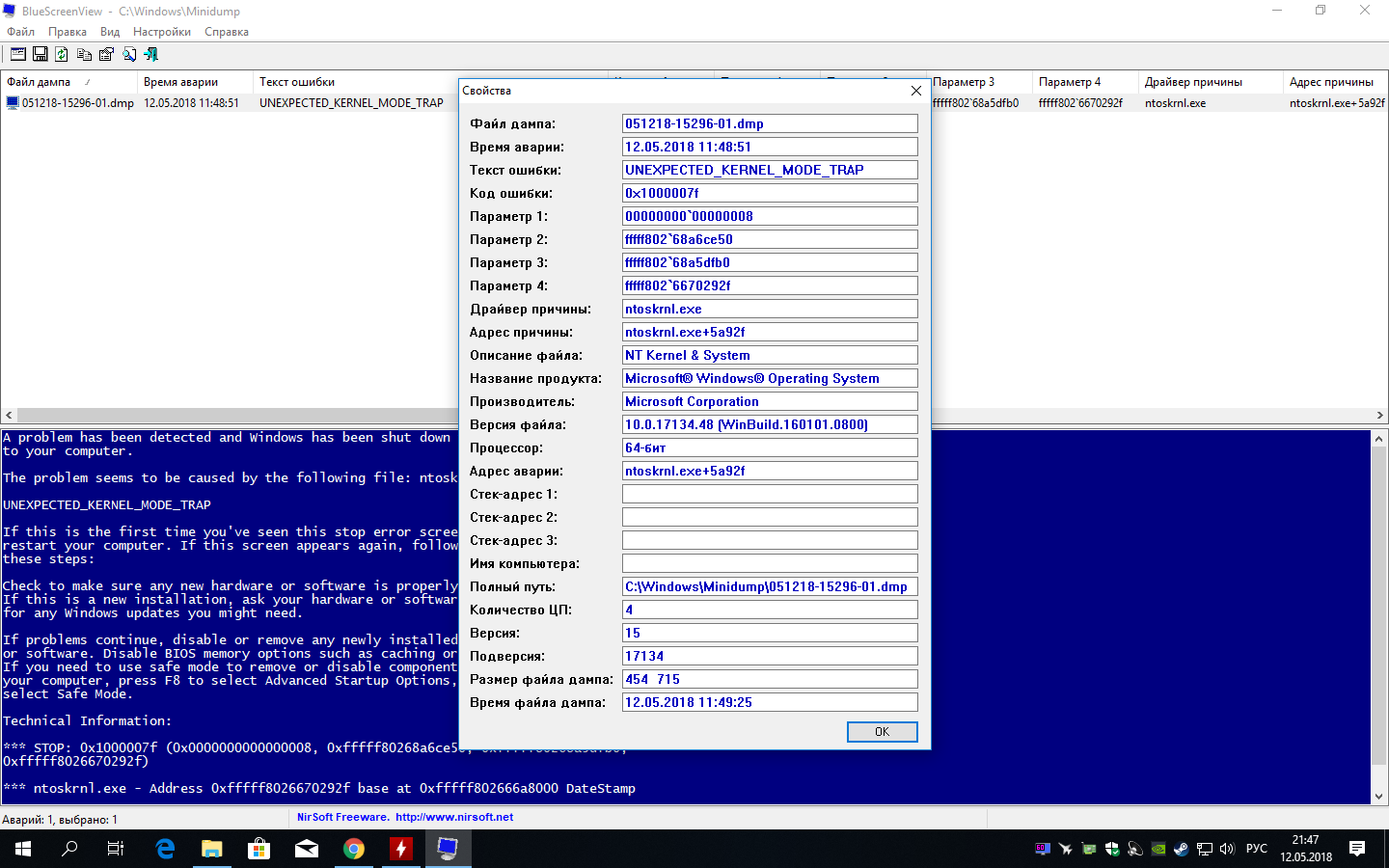Screen dimensions: 1389x868
Task: Click the Find magnifier toolbar icon
Action: coord(128,54)
